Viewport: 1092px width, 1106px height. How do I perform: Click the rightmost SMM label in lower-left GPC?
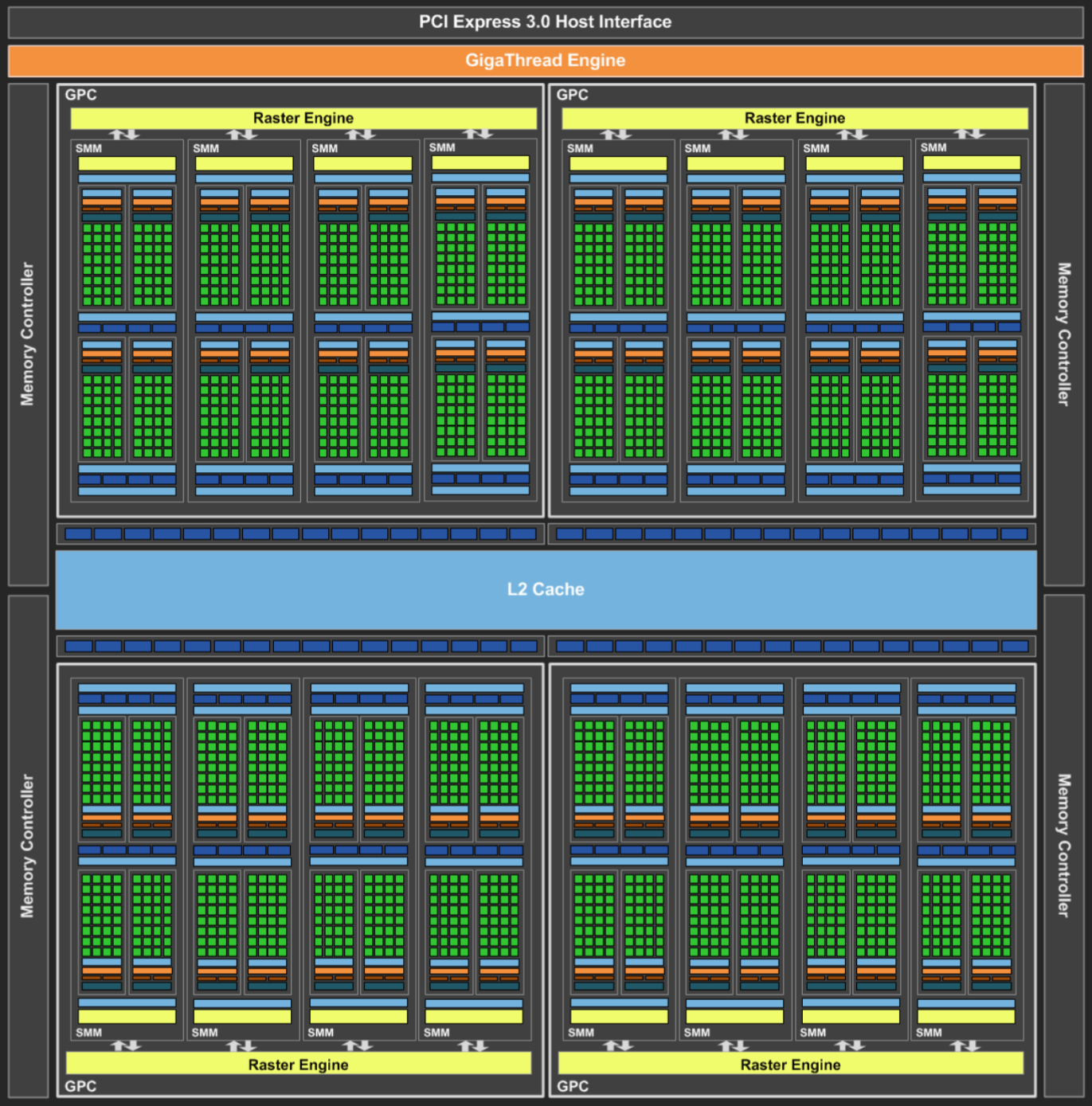pyautogui.click(x=436, y=1033)
